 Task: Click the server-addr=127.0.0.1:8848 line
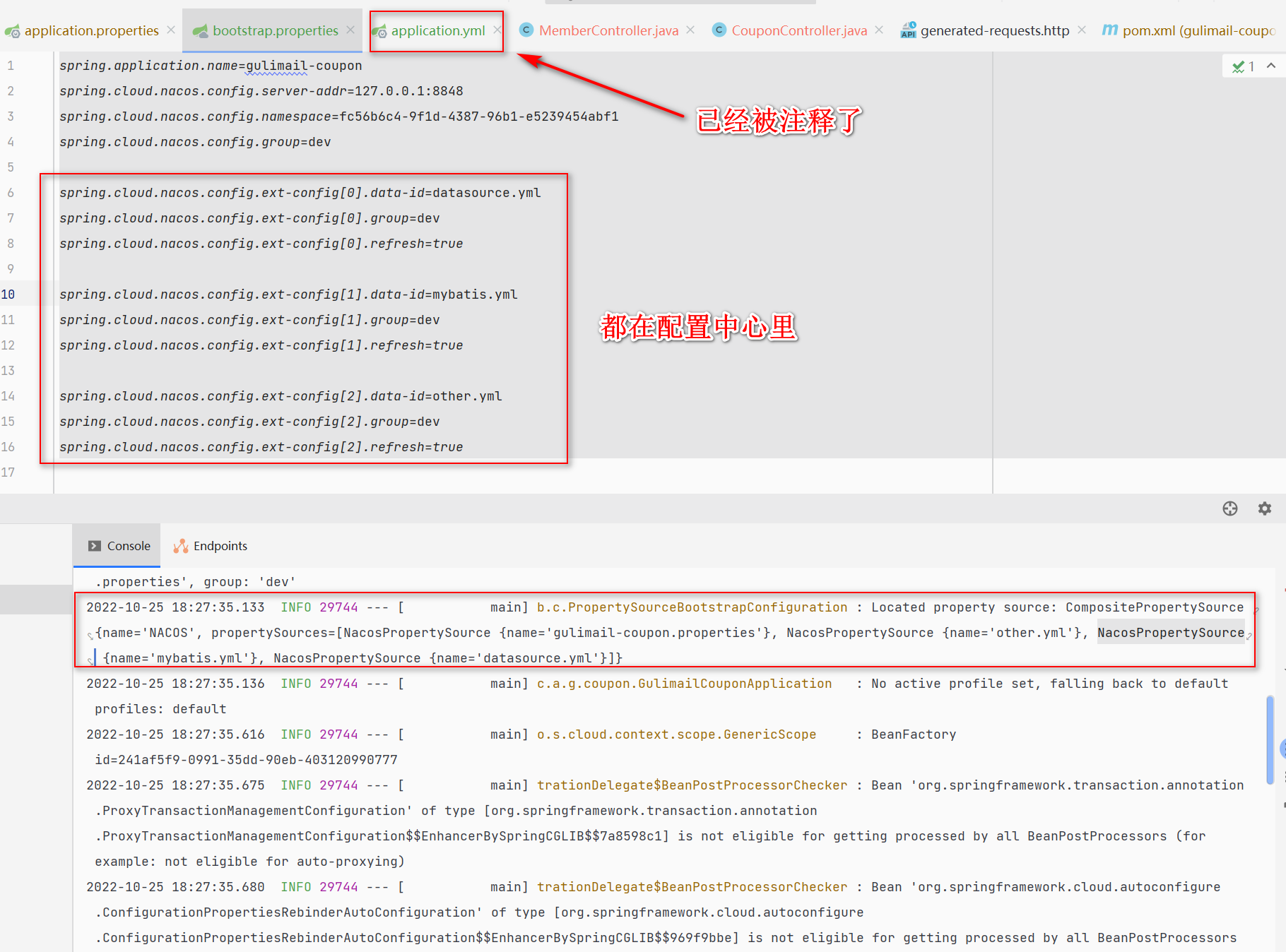coord(261,91)
